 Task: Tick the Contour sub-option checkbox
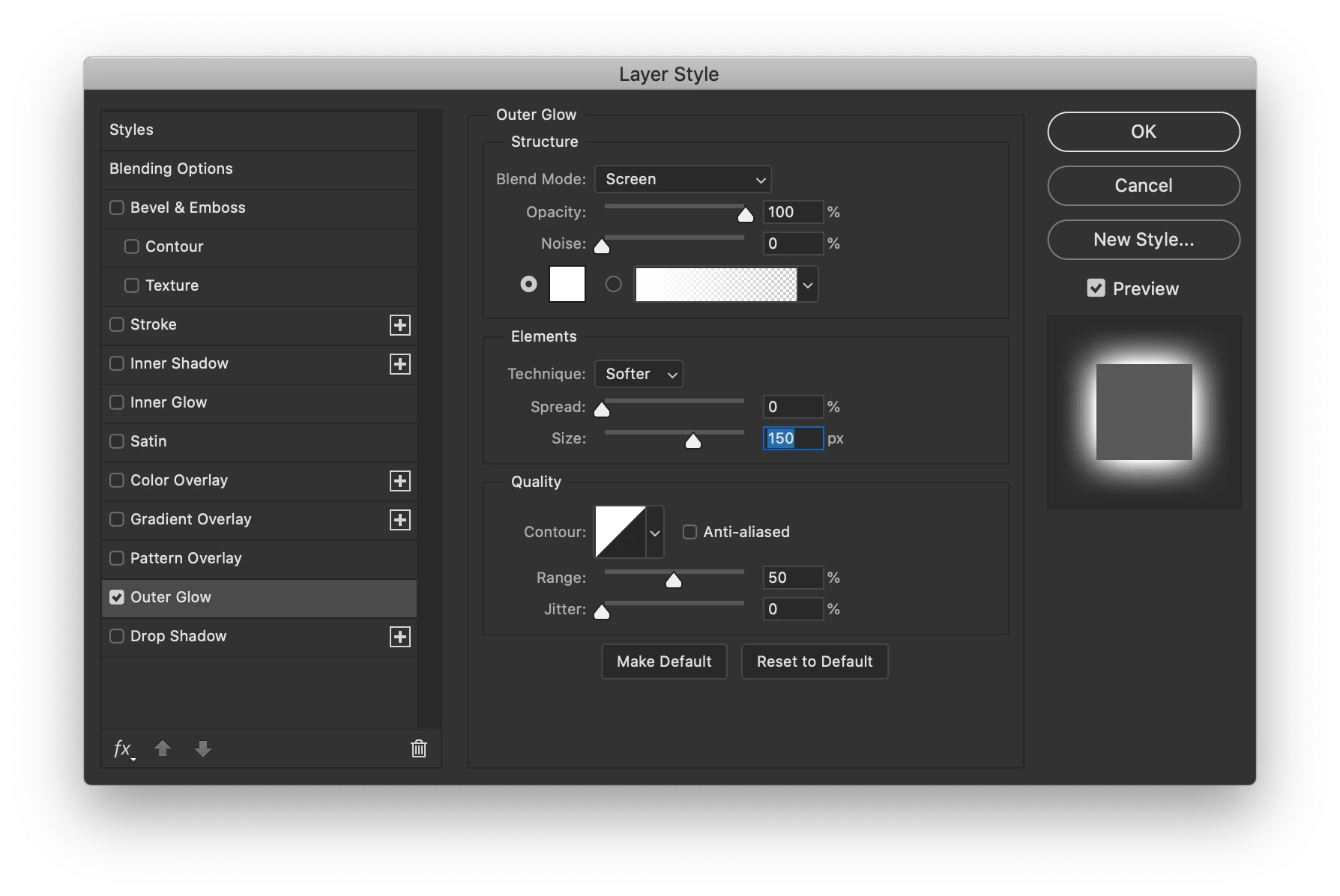132,246
